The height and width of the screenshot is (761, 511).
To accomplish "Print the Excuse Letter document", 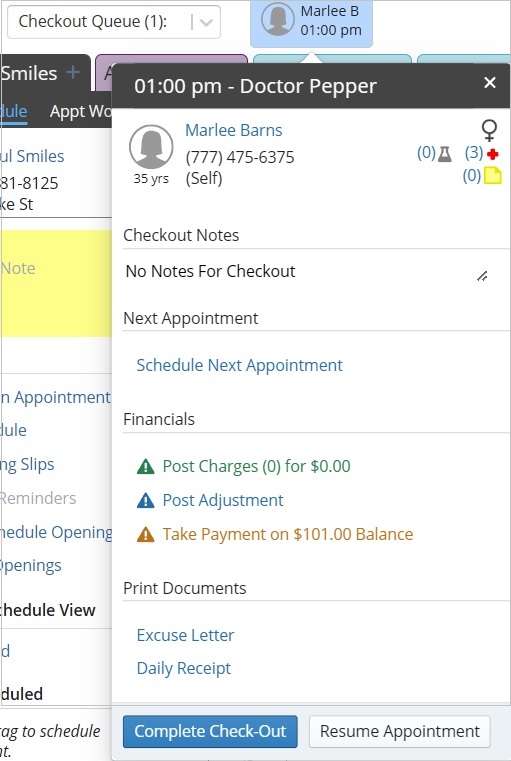I will click(x=185, y=635).
